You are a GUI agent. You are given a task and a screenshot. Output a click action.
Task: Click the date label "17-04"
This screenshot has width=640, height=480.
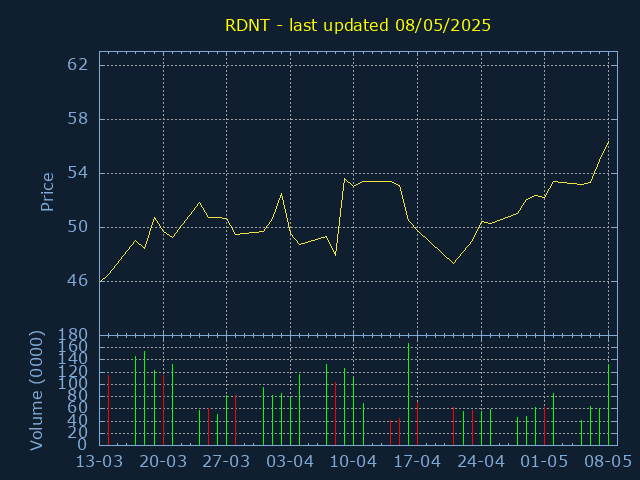coord(417,462)
